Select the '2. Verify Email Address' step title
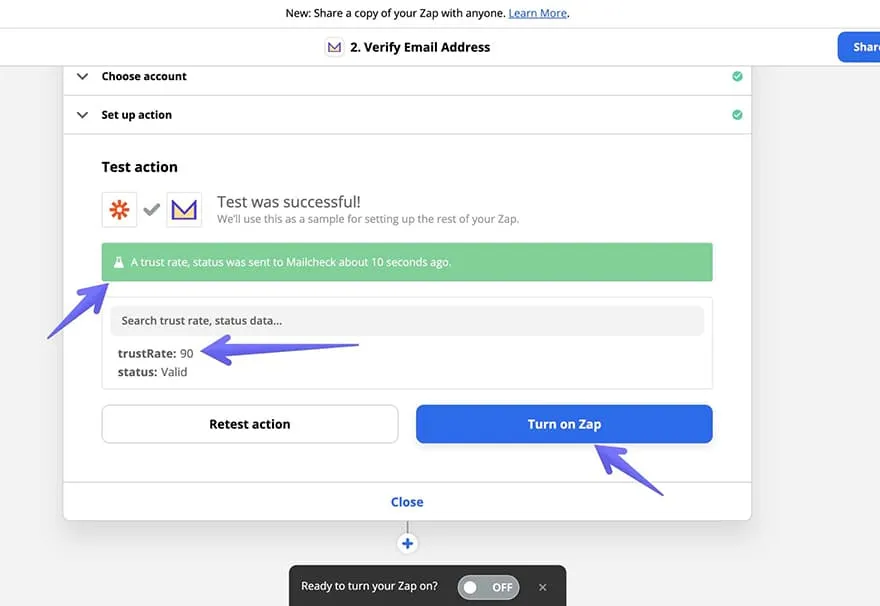The height and width of the screenshot is (606, 880). (x=420, y=47)
